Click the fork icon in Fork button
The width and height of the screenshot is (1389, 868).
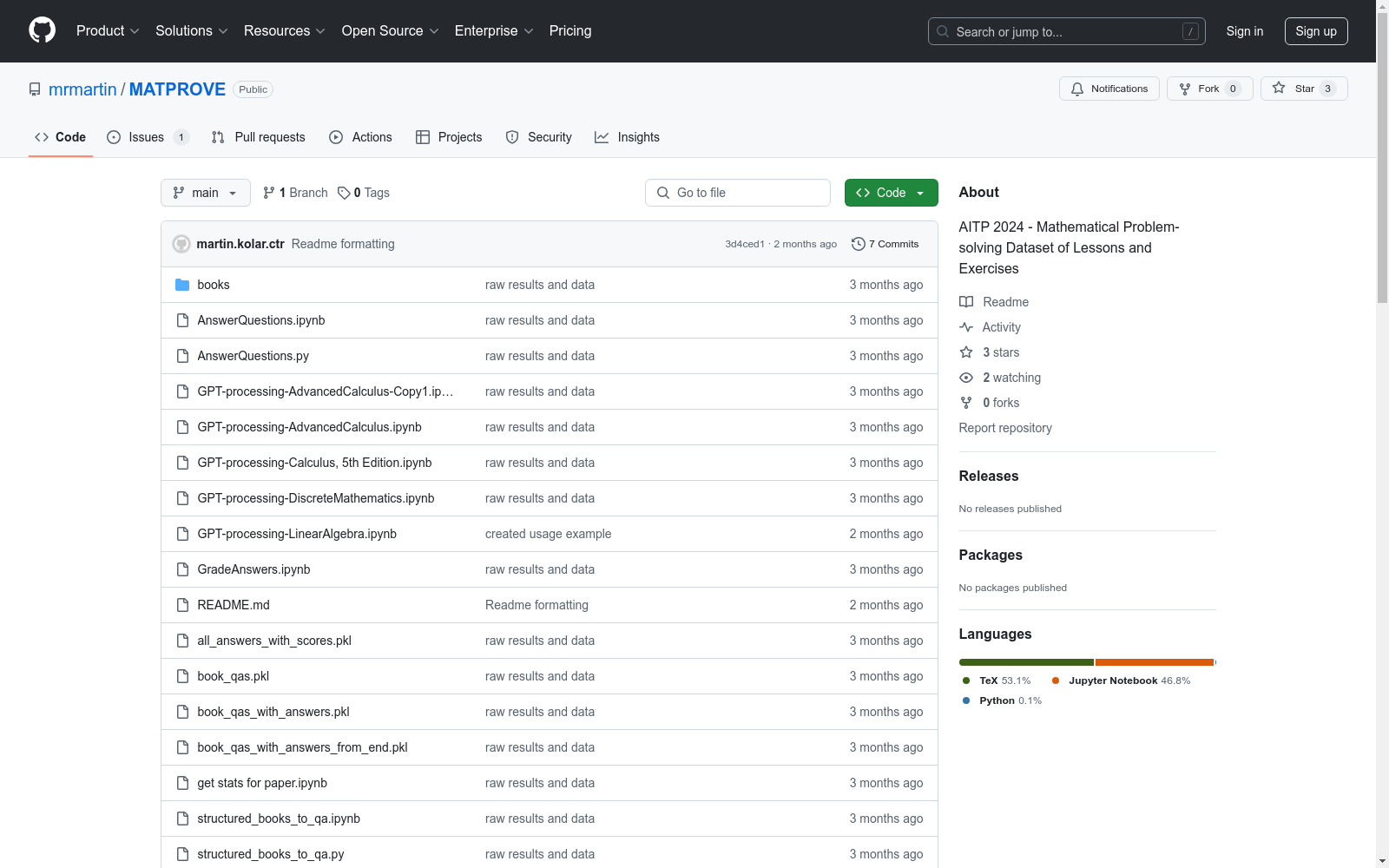click(1185, 89)
